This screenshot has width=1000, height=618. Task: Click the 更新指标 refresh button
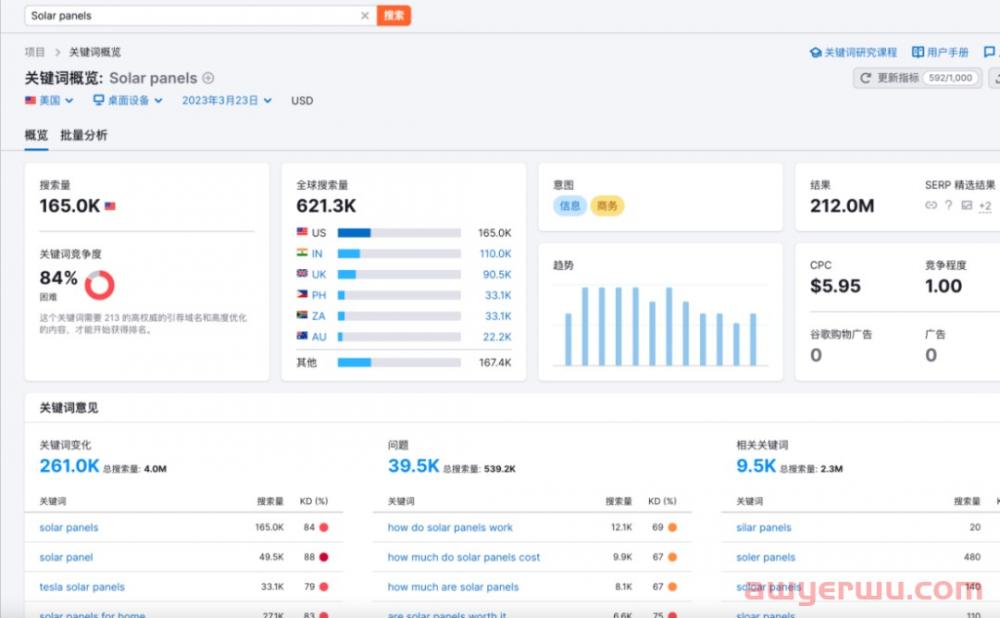click(918, 78)
